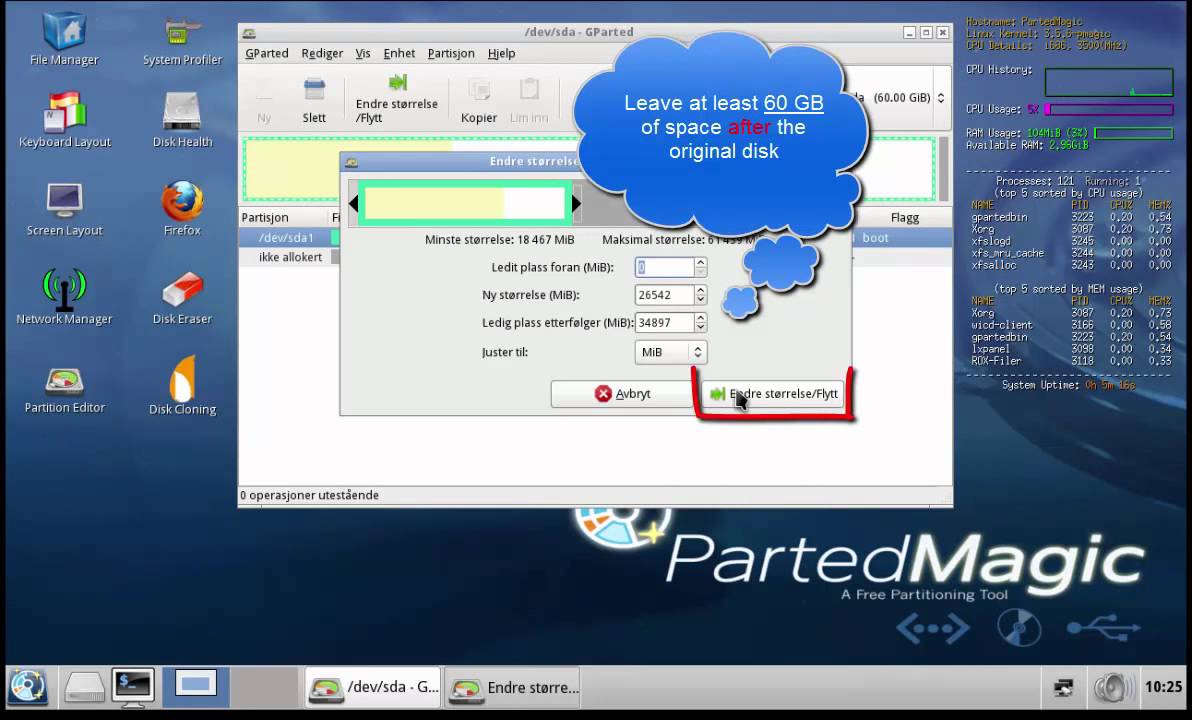Open the terminal icon in the taskbar
The height and width of the screenshot is (720, 1192).
click(133, 687)
